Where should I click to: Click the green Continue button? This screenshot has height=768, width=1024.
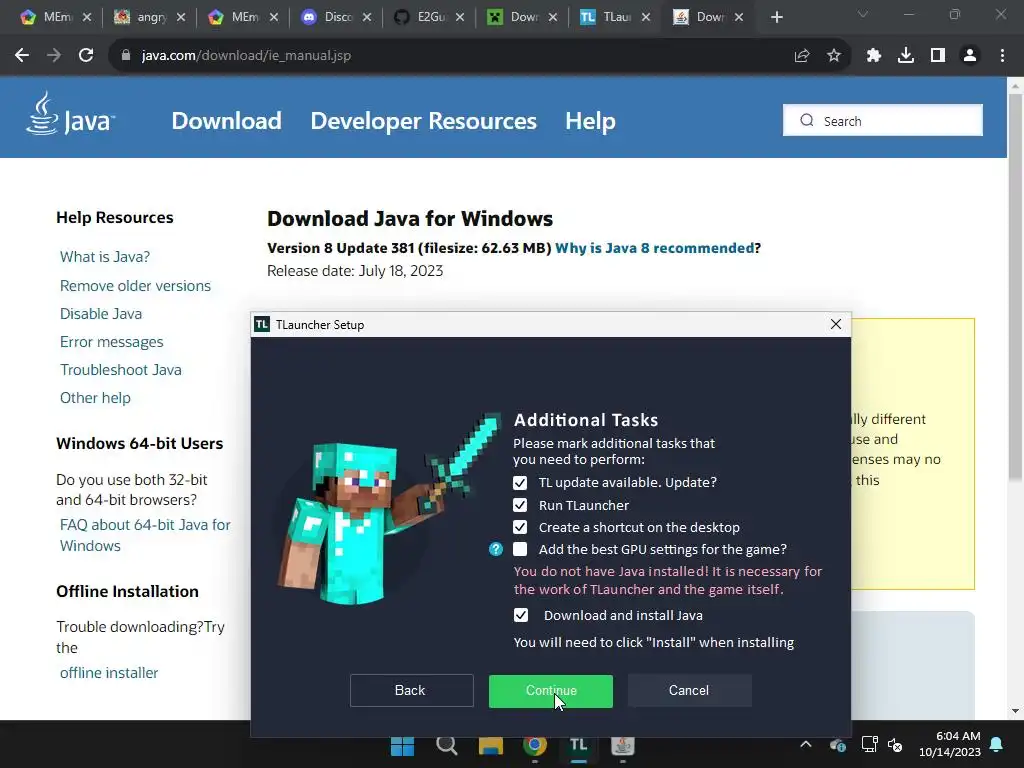(x=551, y=691)
